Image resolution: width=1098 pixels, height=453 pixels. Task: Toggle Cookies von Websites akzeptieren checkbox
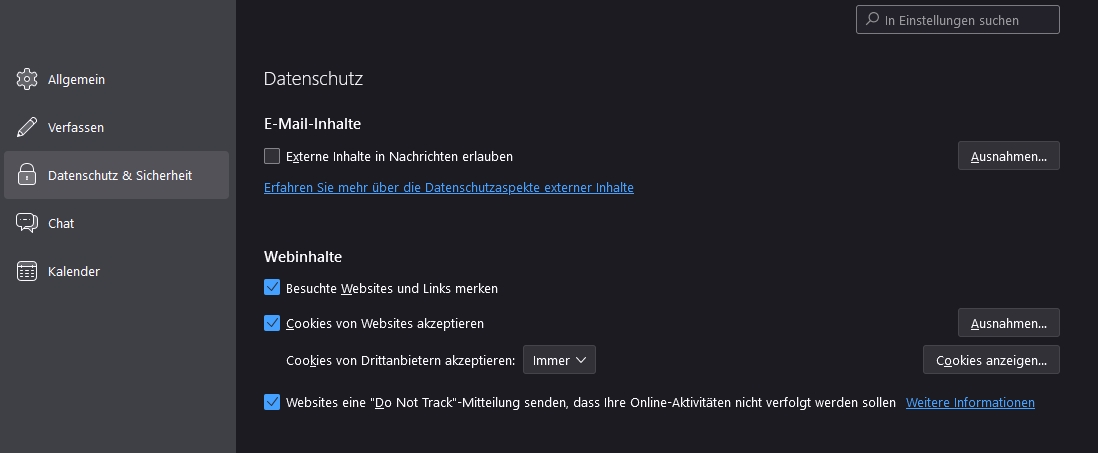coord(272,323)
